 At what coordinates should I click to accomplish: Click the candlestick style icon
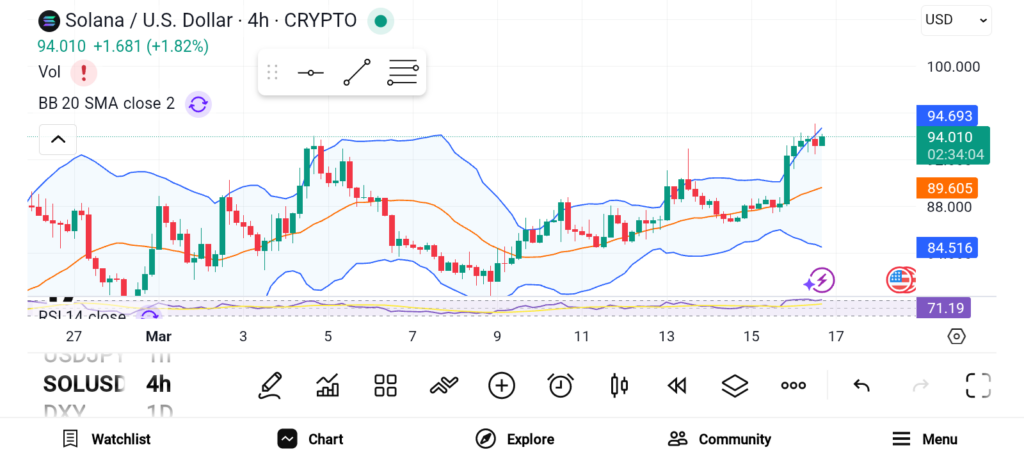tap(619, 385)
